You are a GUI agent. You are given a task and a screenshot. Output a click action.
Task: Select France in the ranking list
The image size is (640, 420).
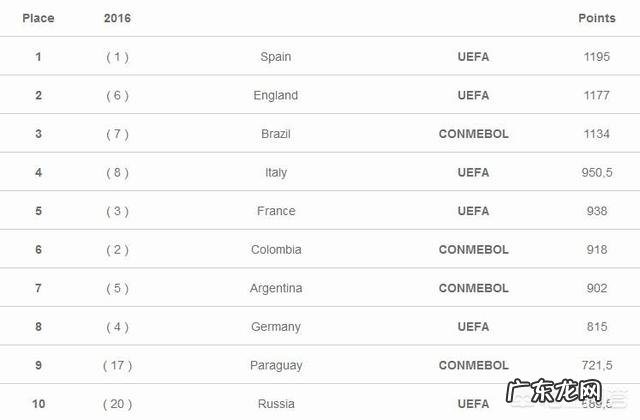click(x=275, y=211)
